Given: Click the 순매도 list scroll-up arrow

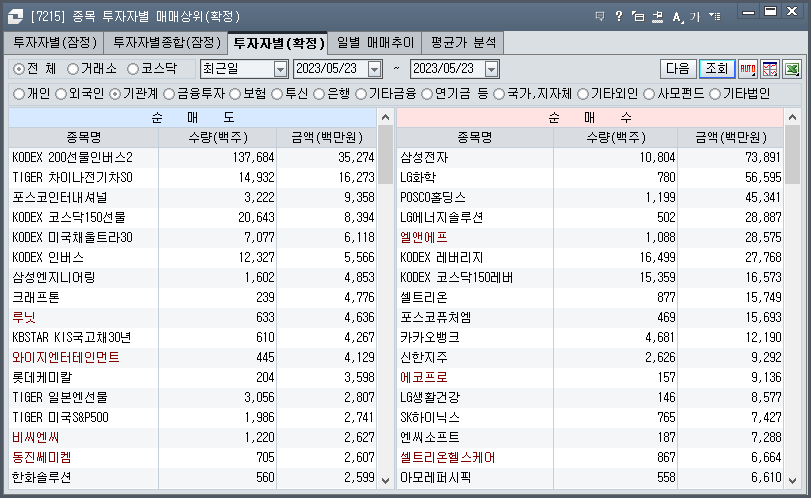Looking at the screenshot, I should 385,117.
